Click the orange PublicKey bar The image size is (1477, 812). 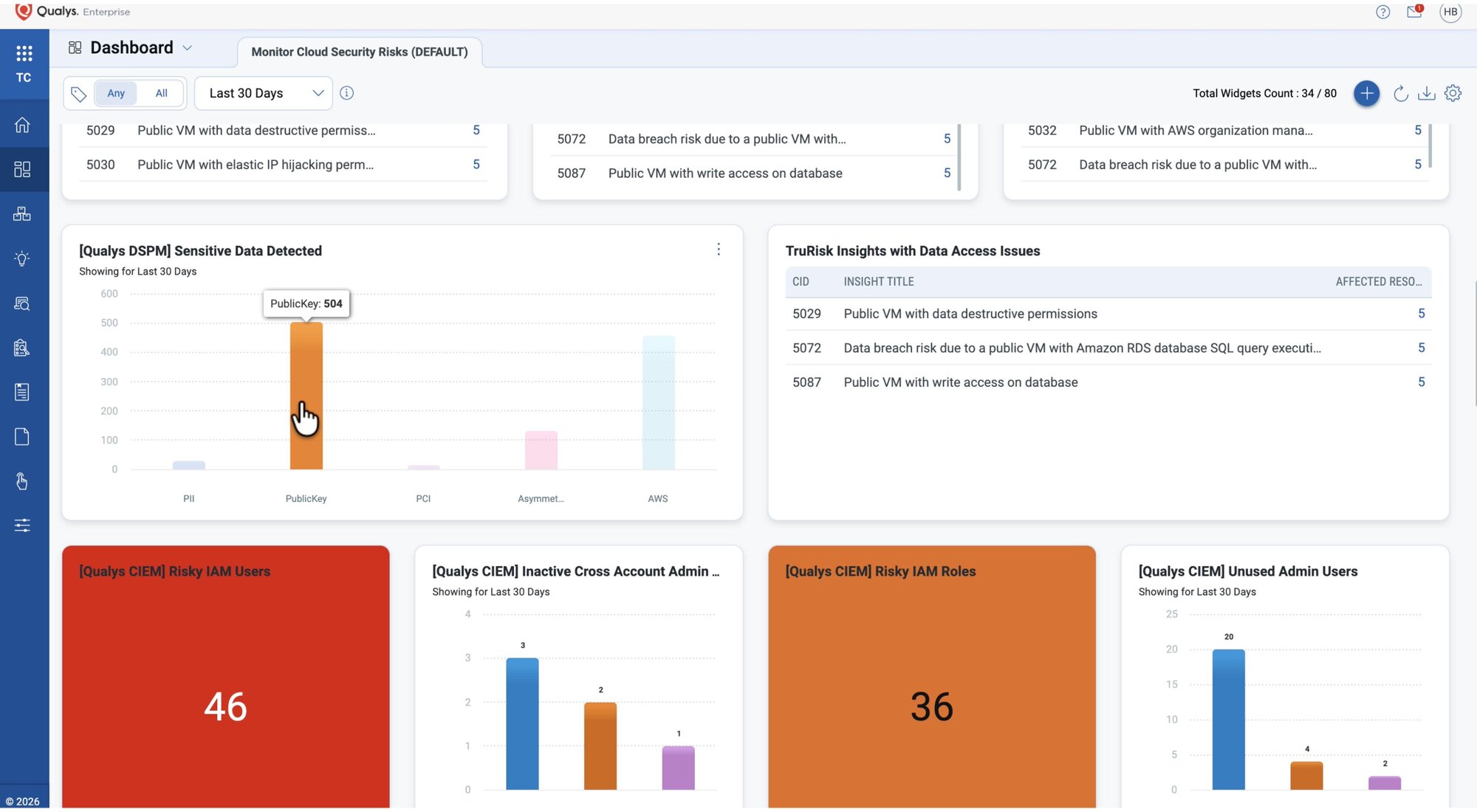(306, 396)
